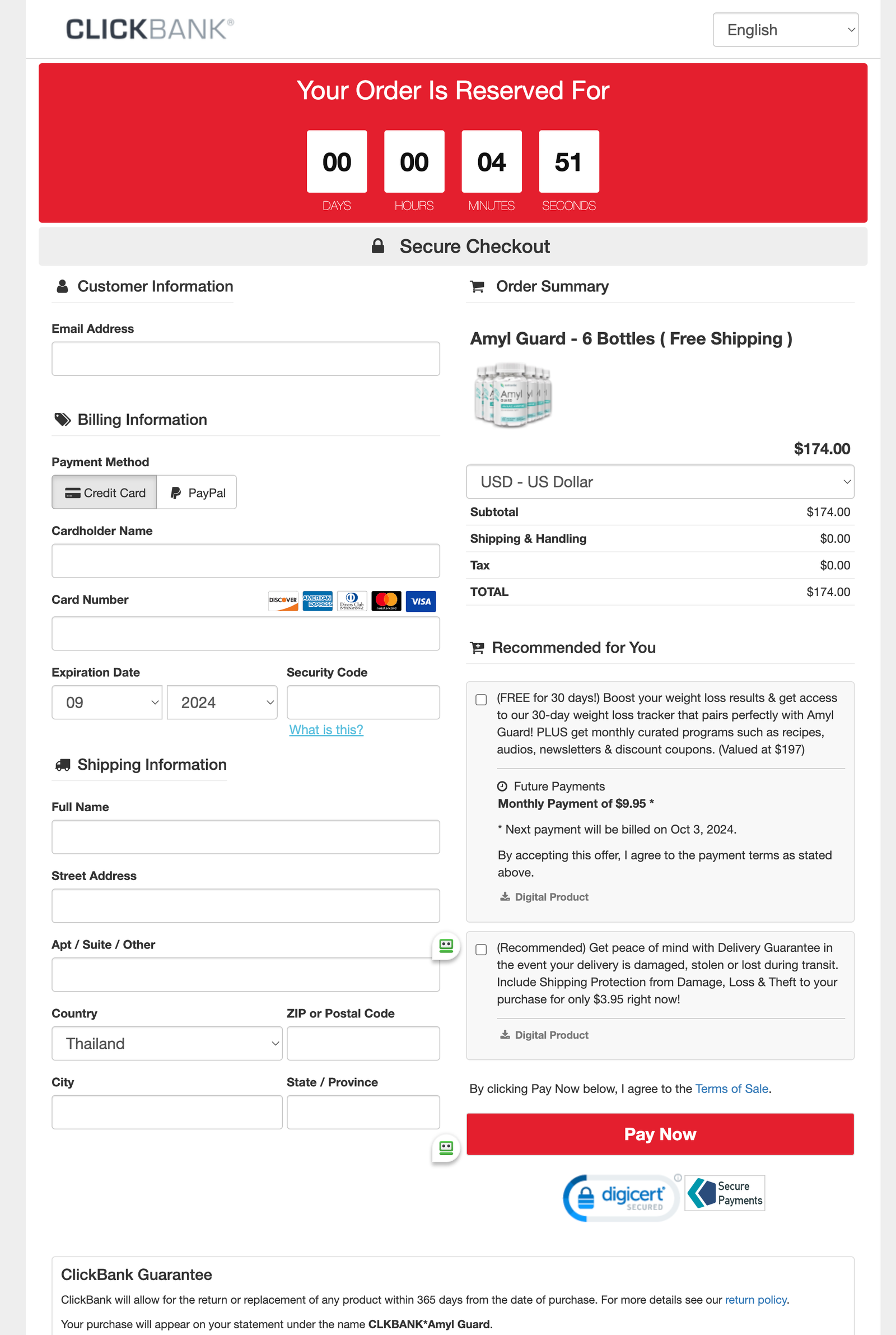Expand the Thailand country dropdown
Screen dimensions: 896x1335
coord(167,1044)
